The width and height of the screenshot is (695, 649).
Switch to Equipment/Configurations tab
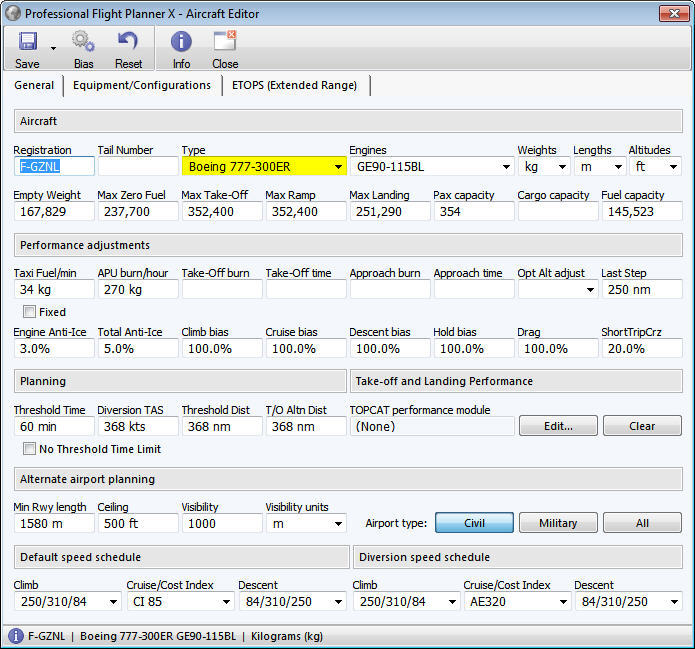[x=142, y=85]
